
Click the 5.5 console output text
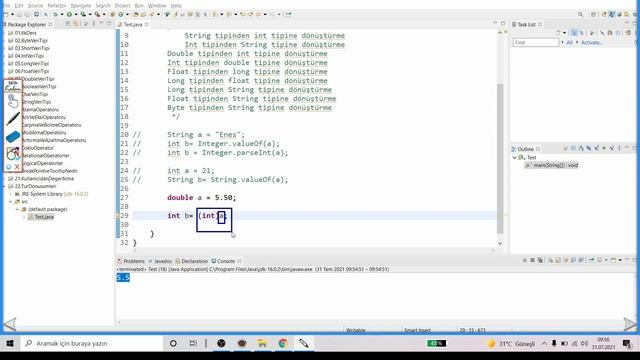(123, 278)
